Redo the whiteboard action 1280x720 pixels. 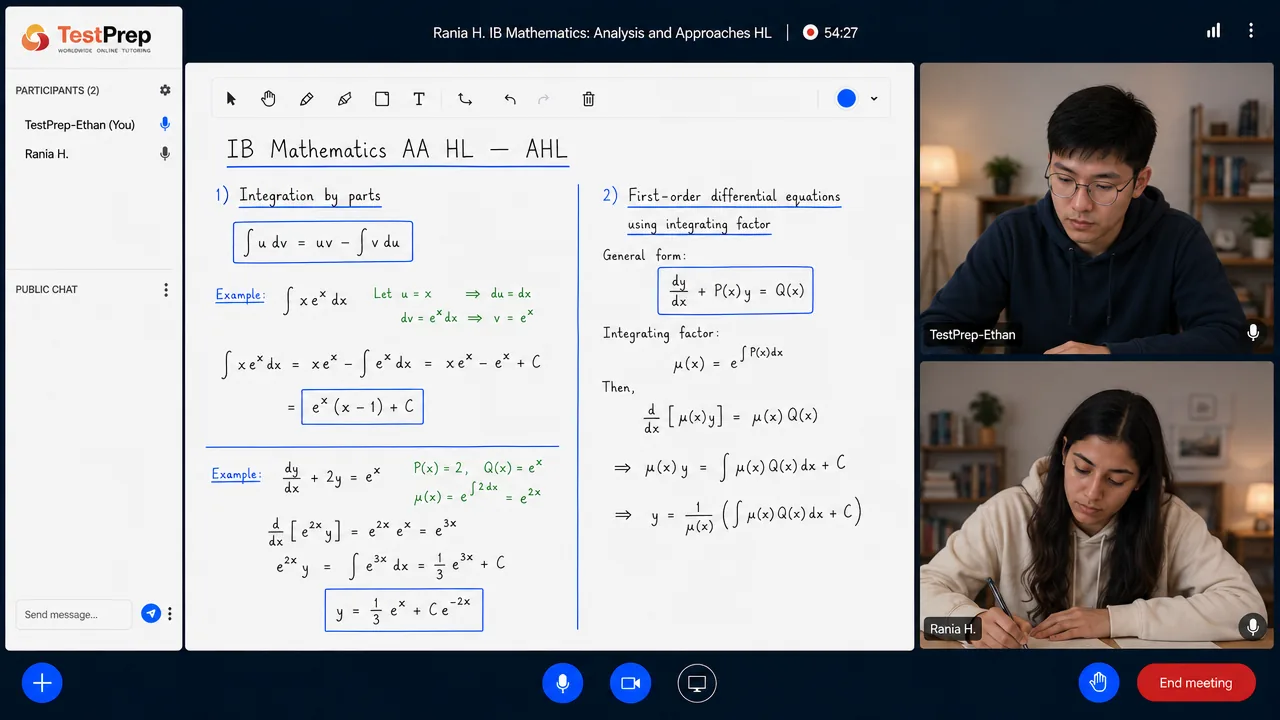click(x=544, y=99)
